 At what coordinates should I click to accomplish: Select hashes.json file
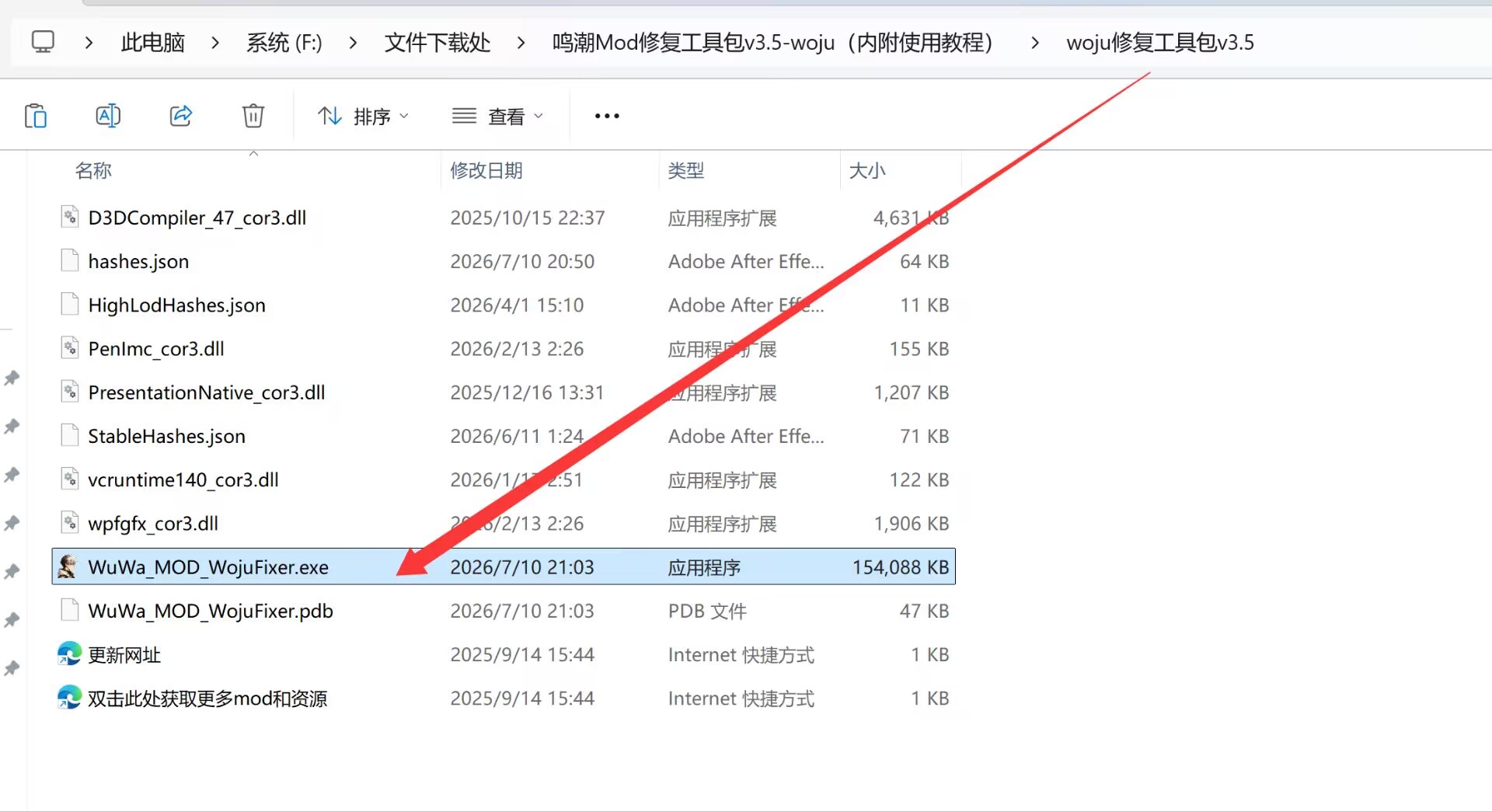[x=138, y=261]
